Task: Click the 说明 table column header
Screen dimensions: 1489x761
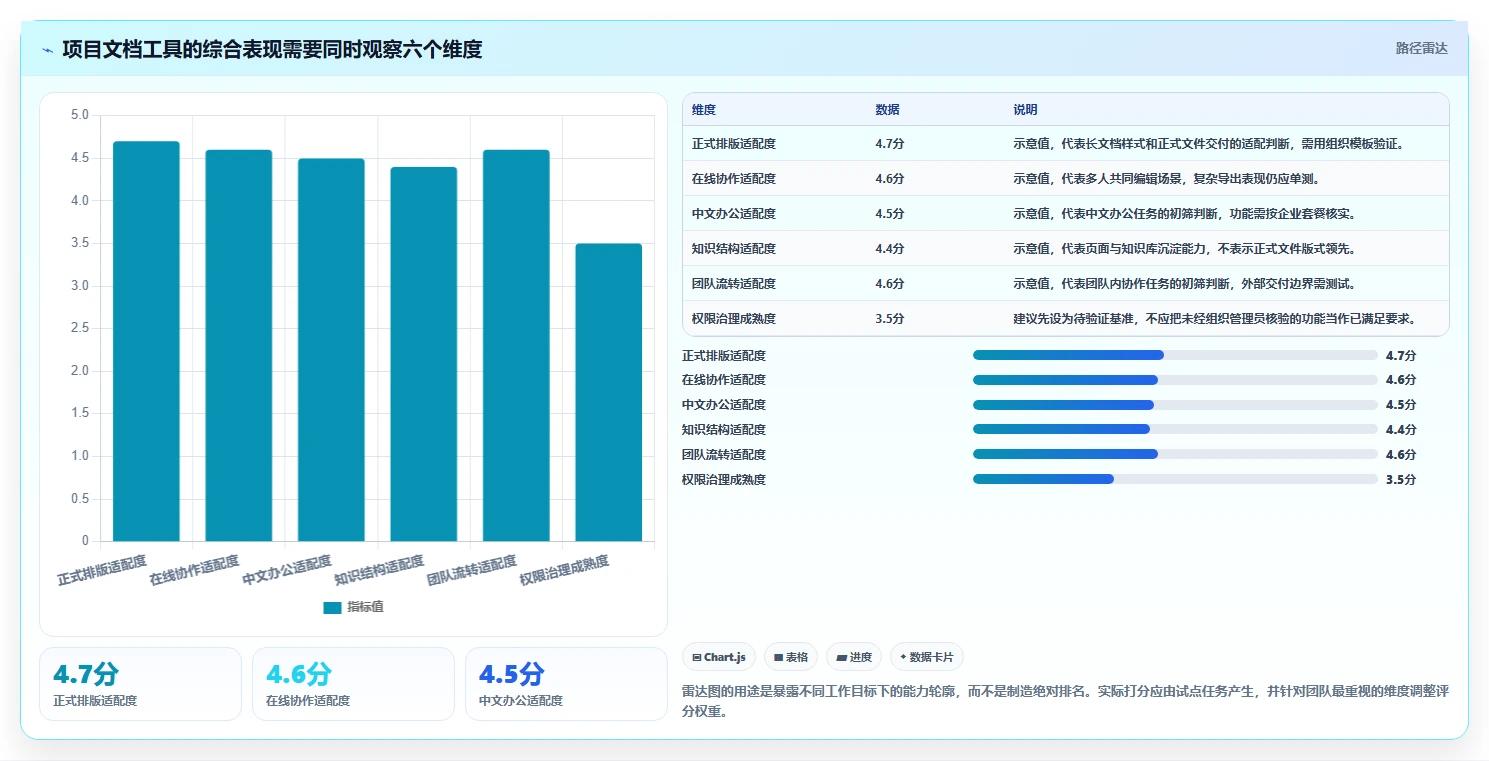Action: pos(1025,110)
